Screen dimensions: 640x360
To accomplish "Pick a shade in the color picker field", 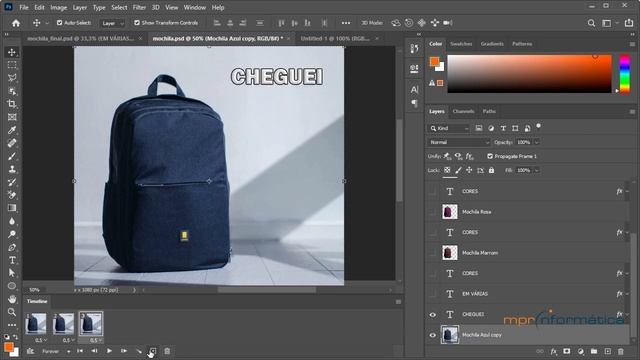I will click(x=530, y=73).
